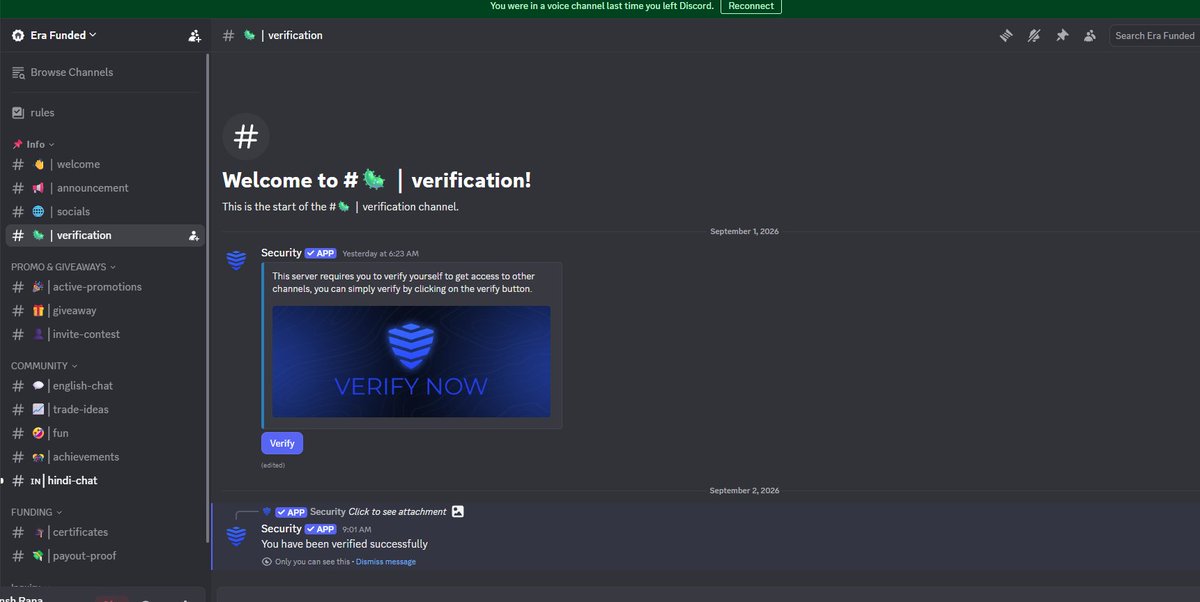Click Security avatar on 9:01 AM message
The height and width of the screenshot is (602, 1200).
237,536
